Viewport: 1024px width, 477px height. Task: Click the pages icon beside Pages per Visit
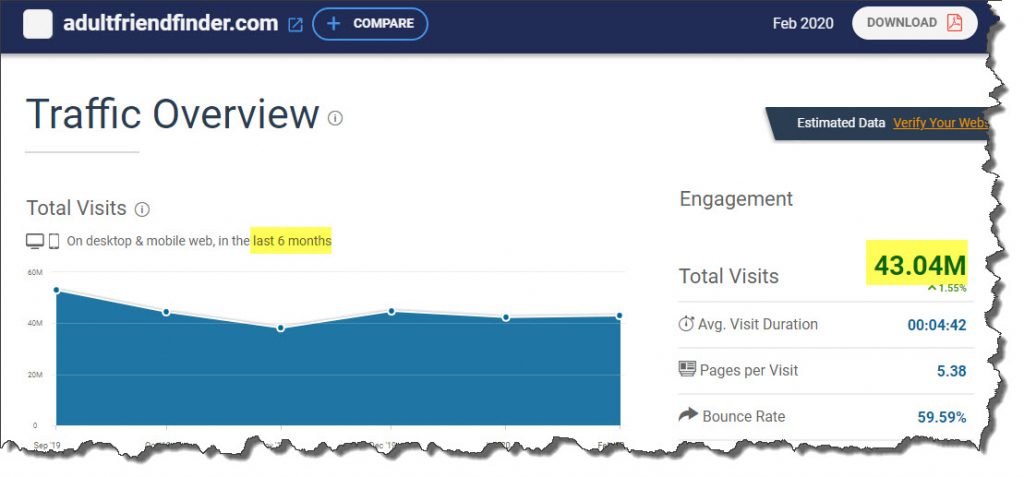pos(687,370)
